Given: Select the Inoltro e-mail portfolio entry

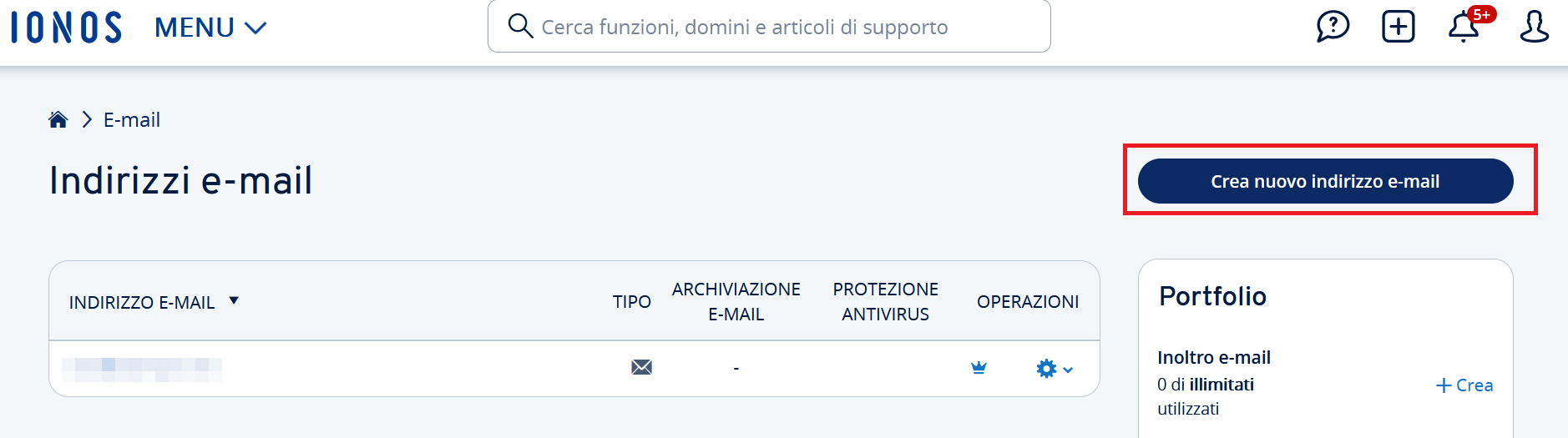Looking at the screenshot, I should 1214,358.
